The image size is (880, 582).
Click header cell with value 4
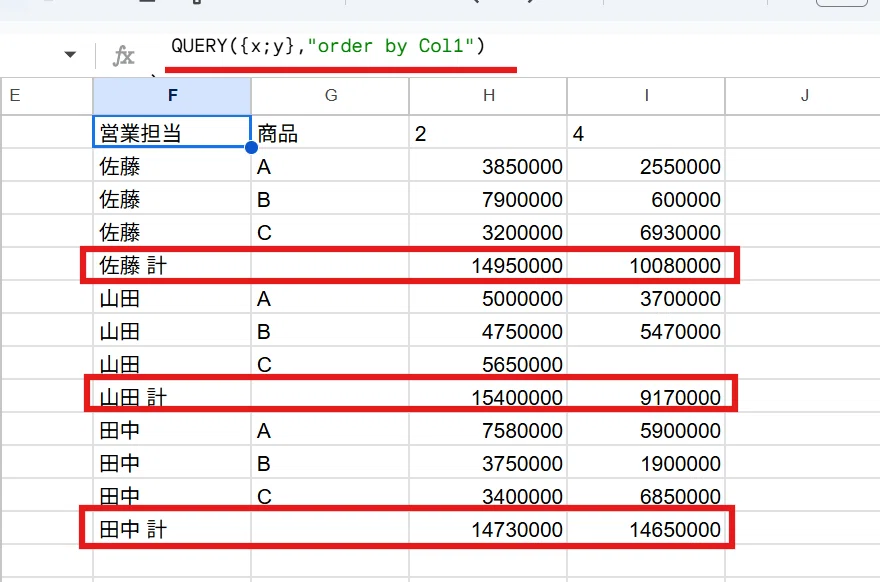click(646, 132)
